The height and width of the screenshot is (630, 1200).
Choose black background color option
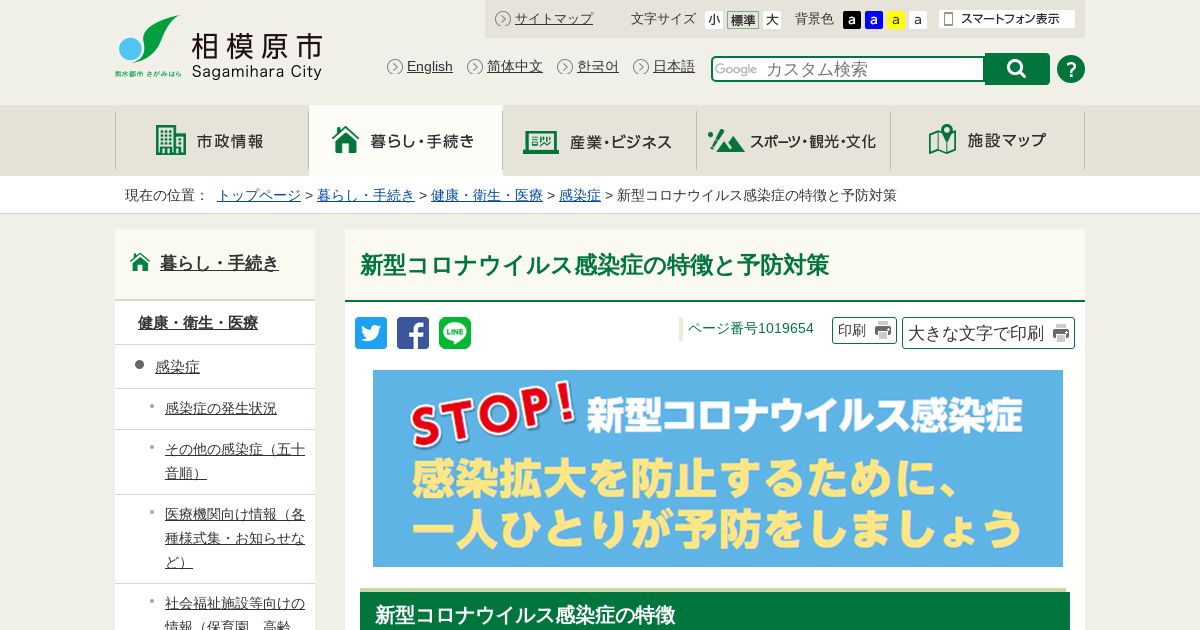pyautogui.click(x=852, y=20)
